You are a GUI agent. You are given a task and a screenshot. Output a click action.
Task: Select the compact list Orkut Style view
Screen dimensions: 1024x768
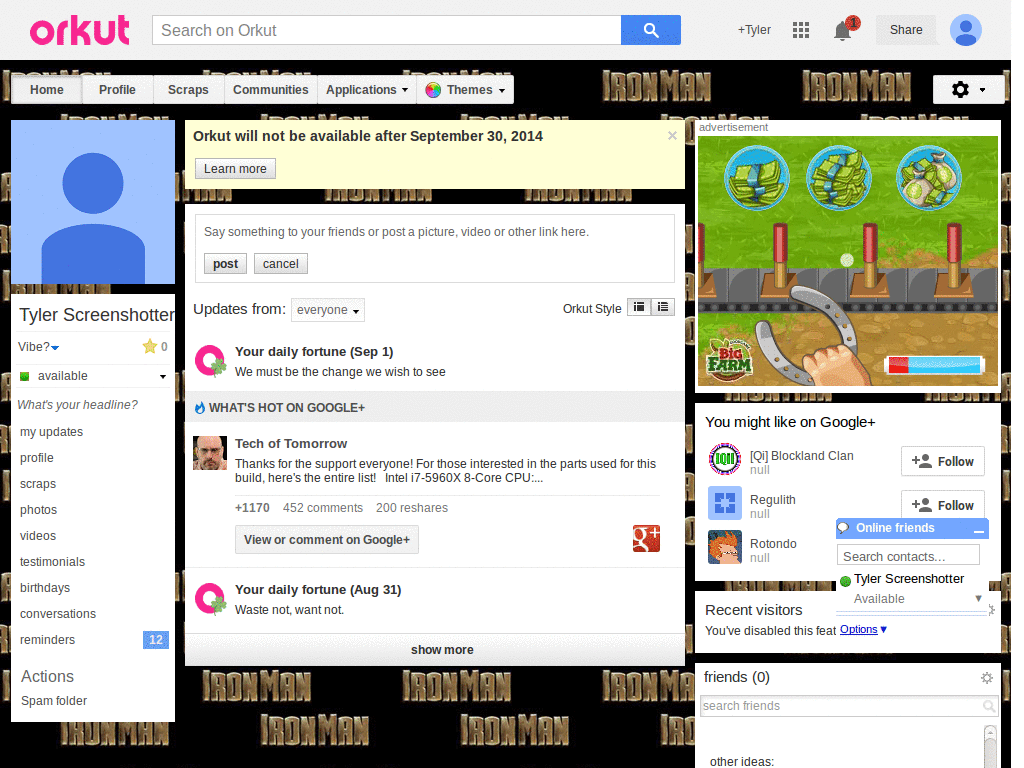639,307
